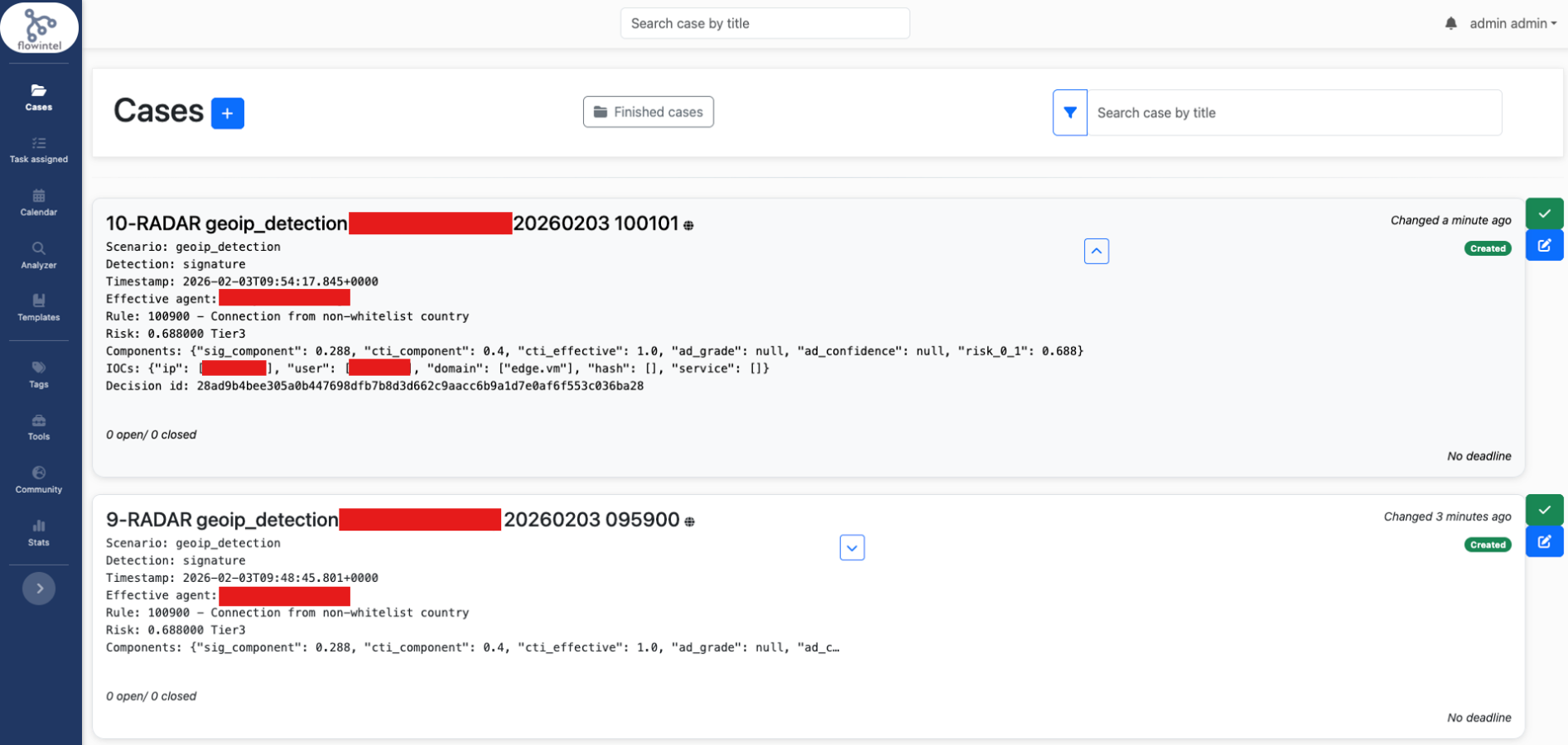Mark case 10-RADAR as complete with green checkmark
1568x745 pixels.
1544,214
